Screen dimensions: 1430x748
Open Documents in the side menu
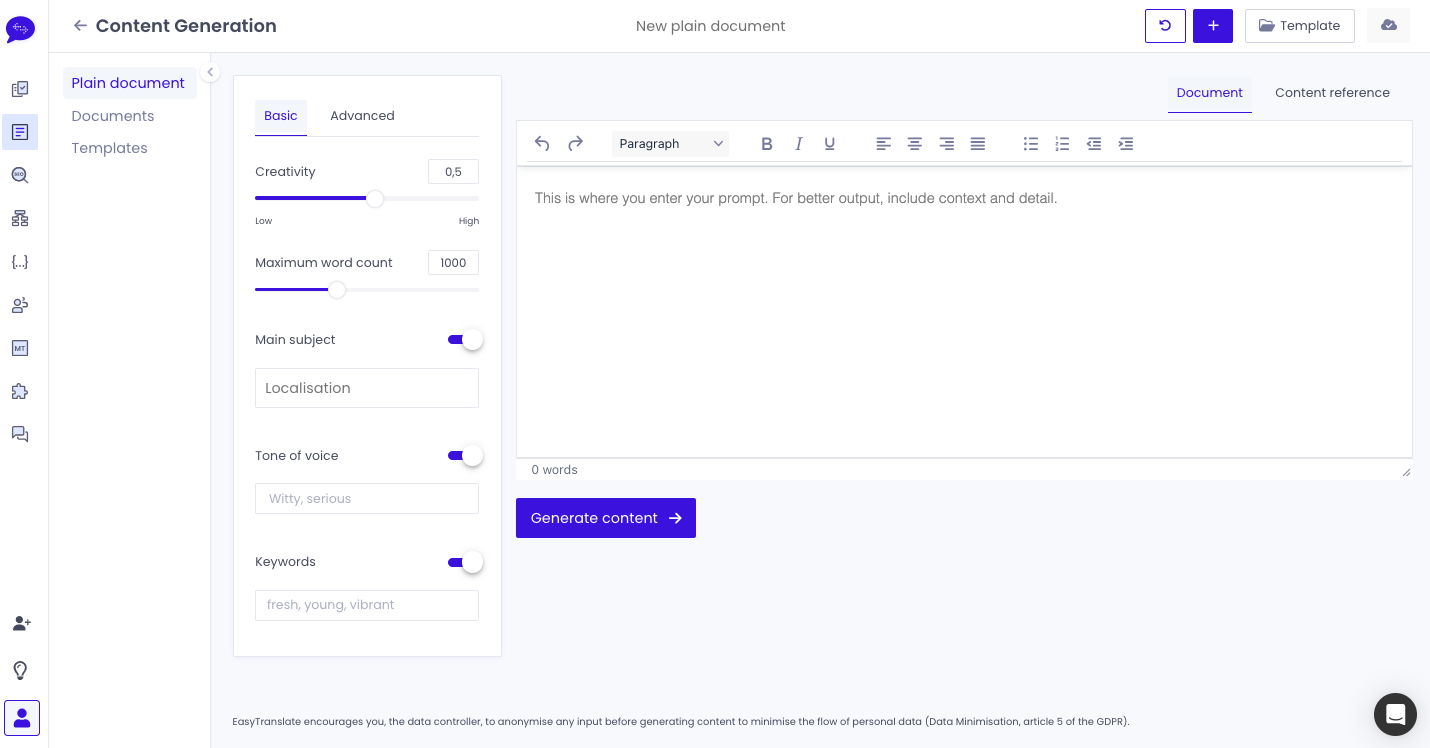tap(113, 116)
